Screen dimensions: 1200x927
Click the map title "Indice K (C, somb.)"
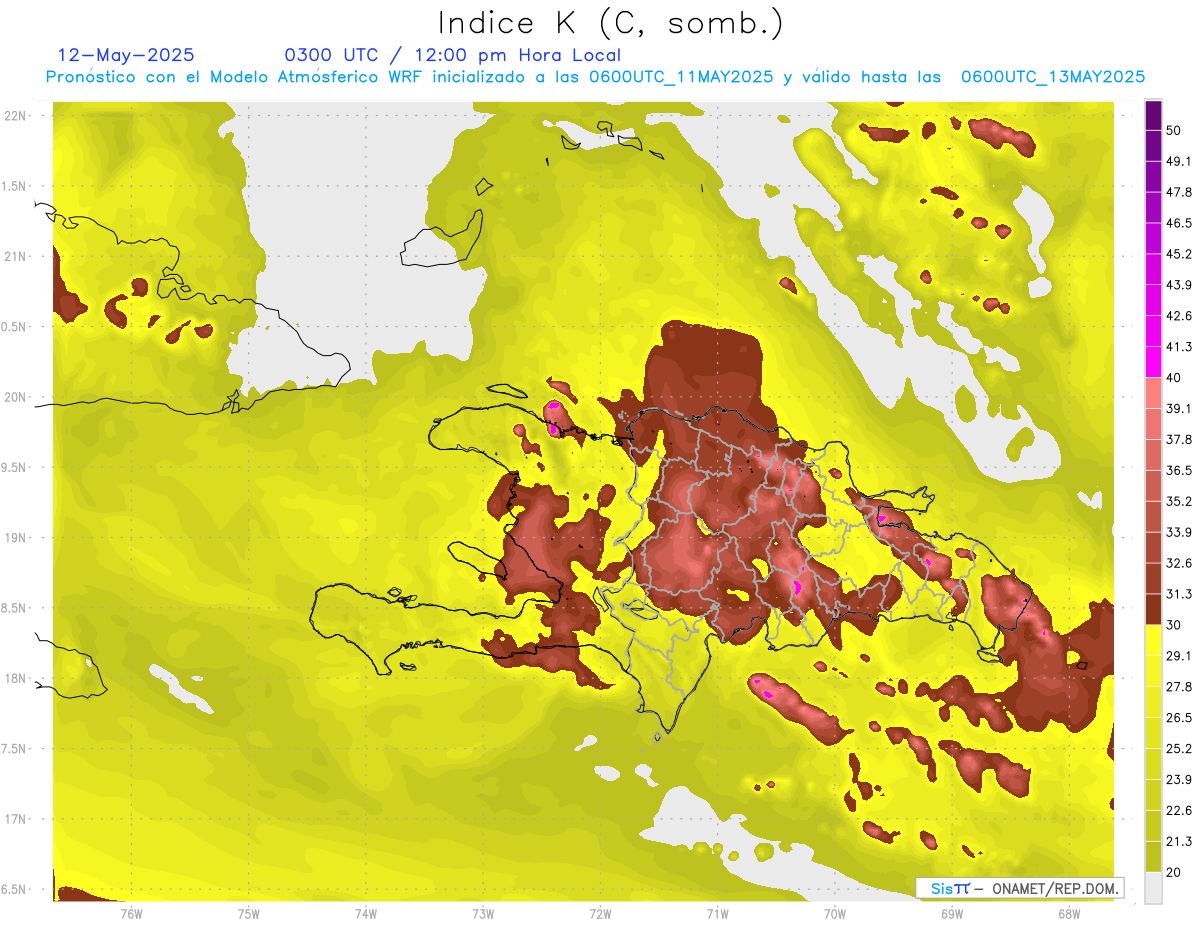click(x=610, y=22)
